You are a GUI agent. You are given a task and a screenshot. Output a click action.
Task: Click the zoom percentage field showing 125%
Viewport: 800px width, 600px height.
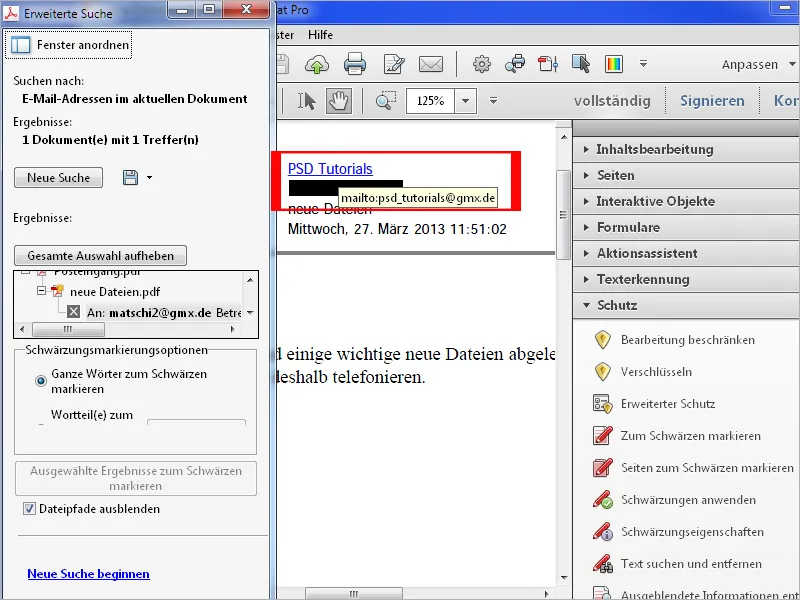click(x=430, y=101)
